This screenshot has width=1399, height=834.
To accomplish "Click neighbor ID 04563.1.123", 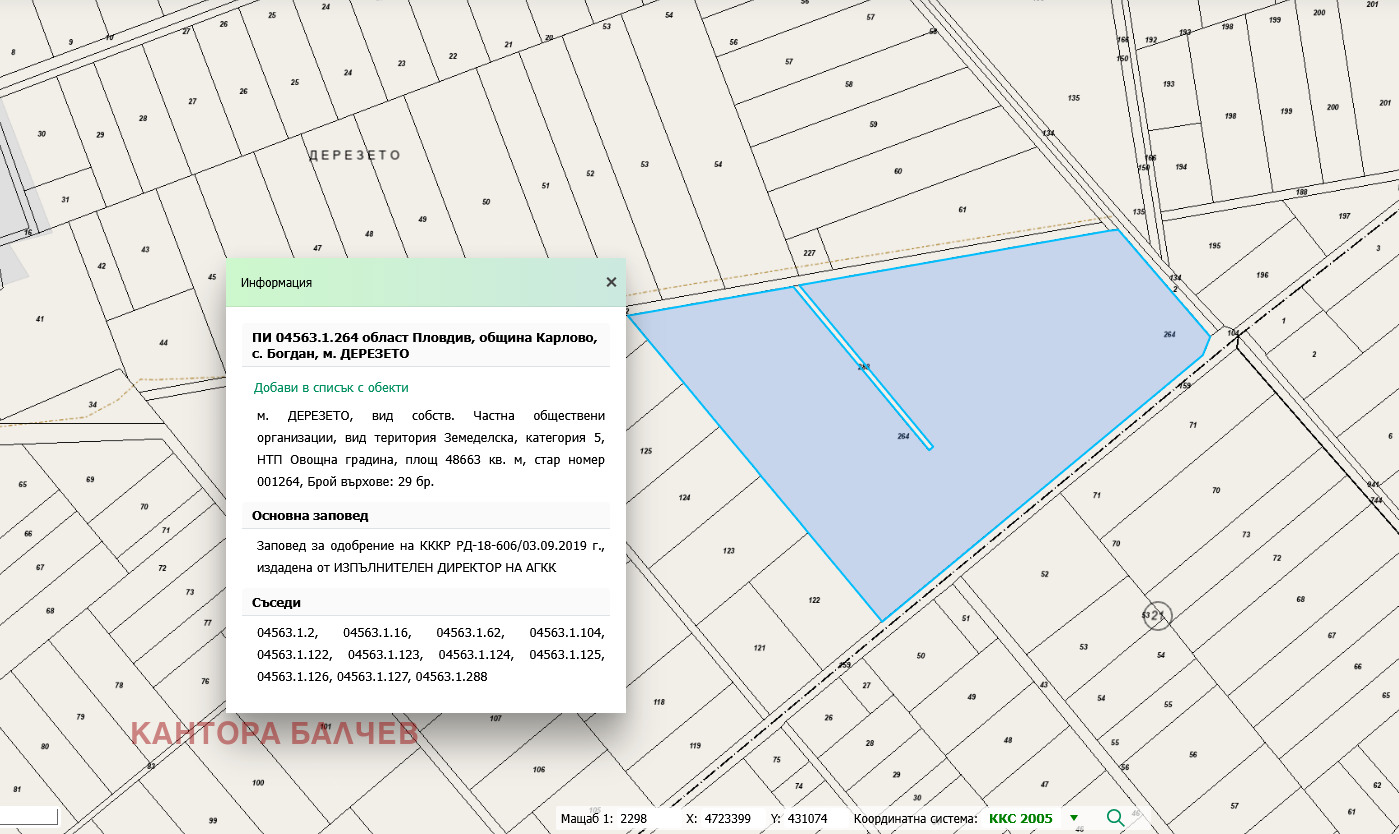I will tap(385, 655).
